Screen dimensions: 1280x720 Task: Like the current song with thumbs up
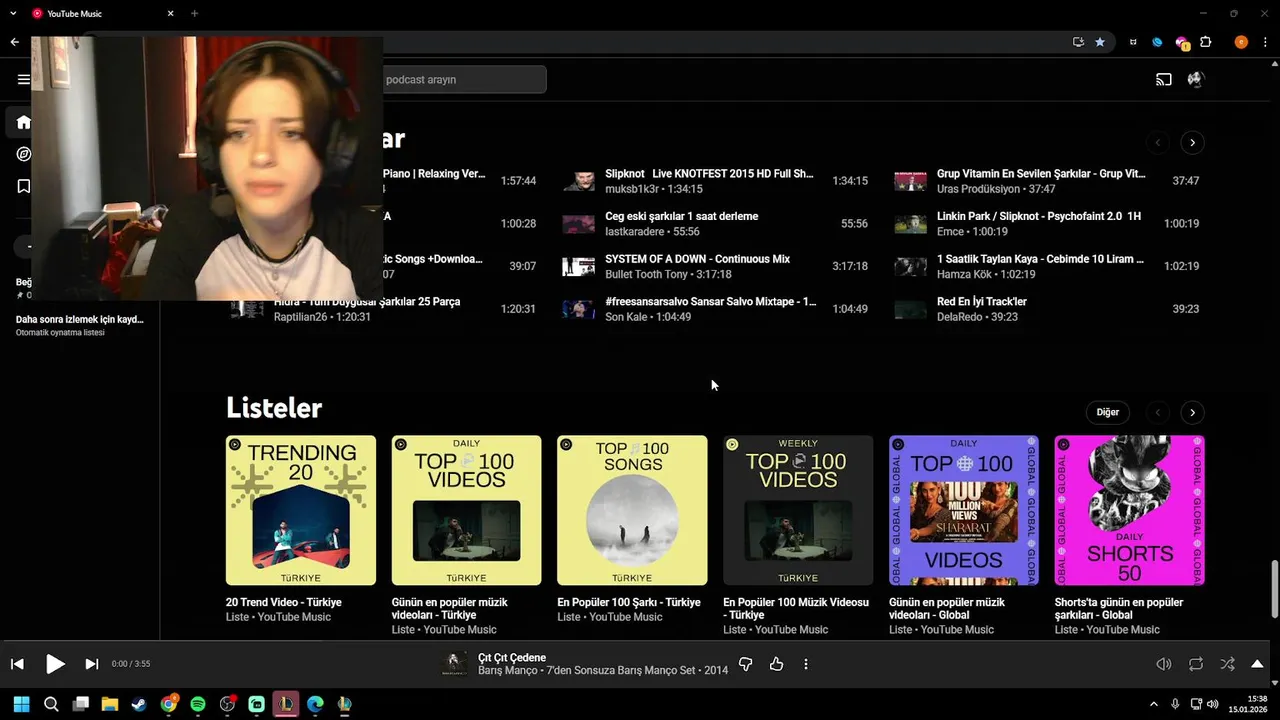pyautogui.click(x=776, y=664)
